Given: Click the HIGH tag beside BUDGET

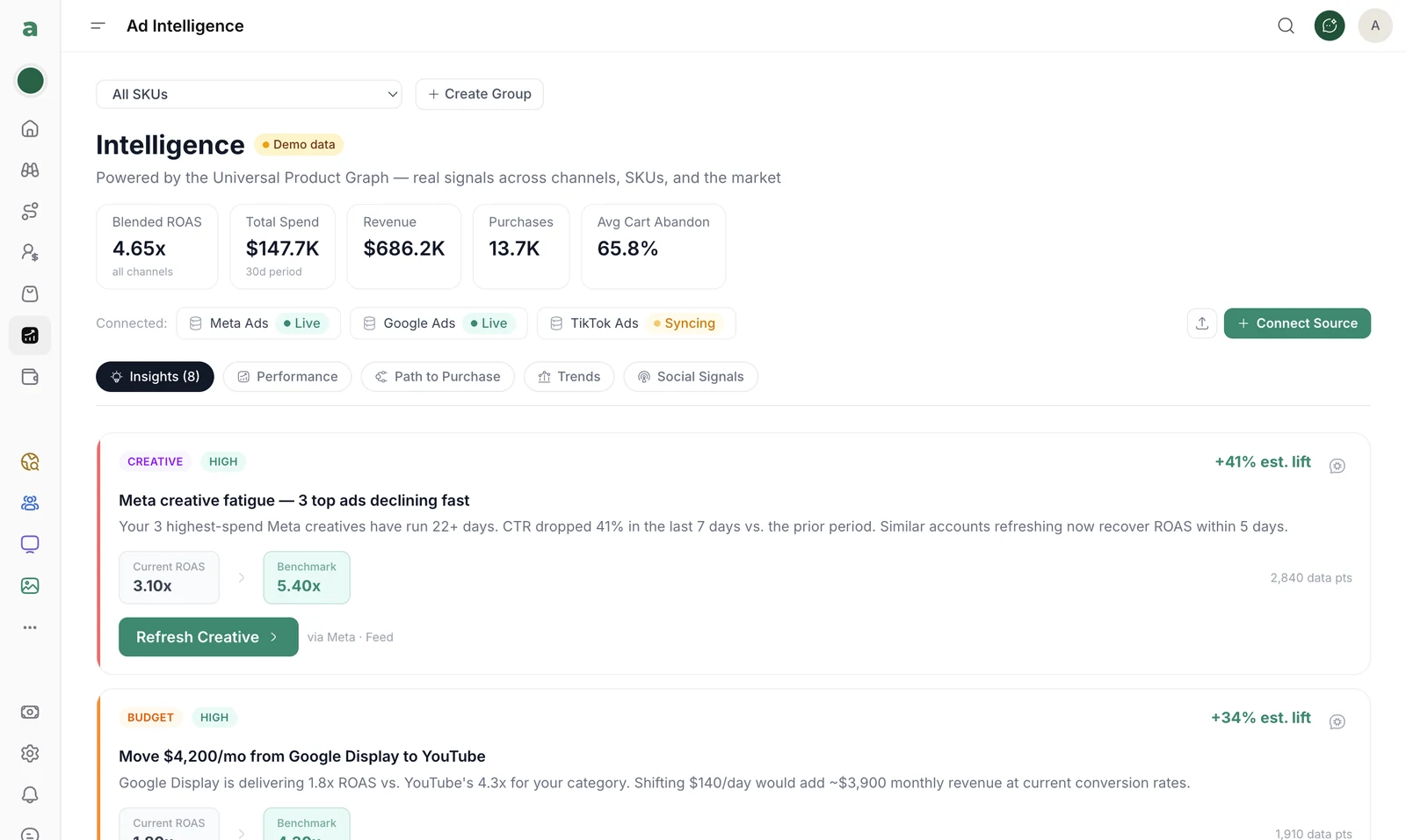Looking at the screenshot, I should (x=214, y=717).
